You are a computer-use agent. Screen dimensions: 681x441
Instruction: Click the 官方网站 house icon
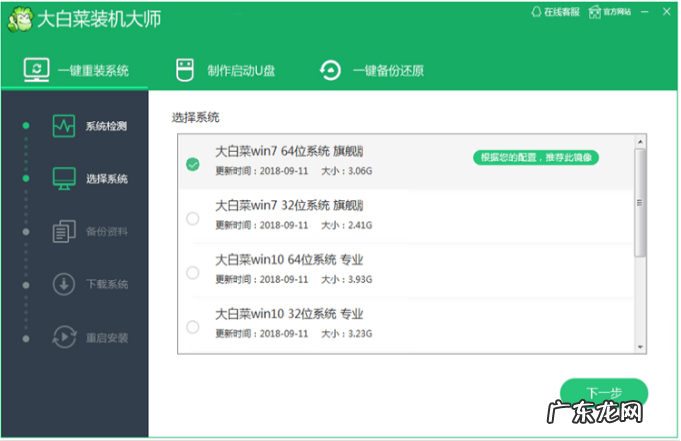(x=594, y=12)
